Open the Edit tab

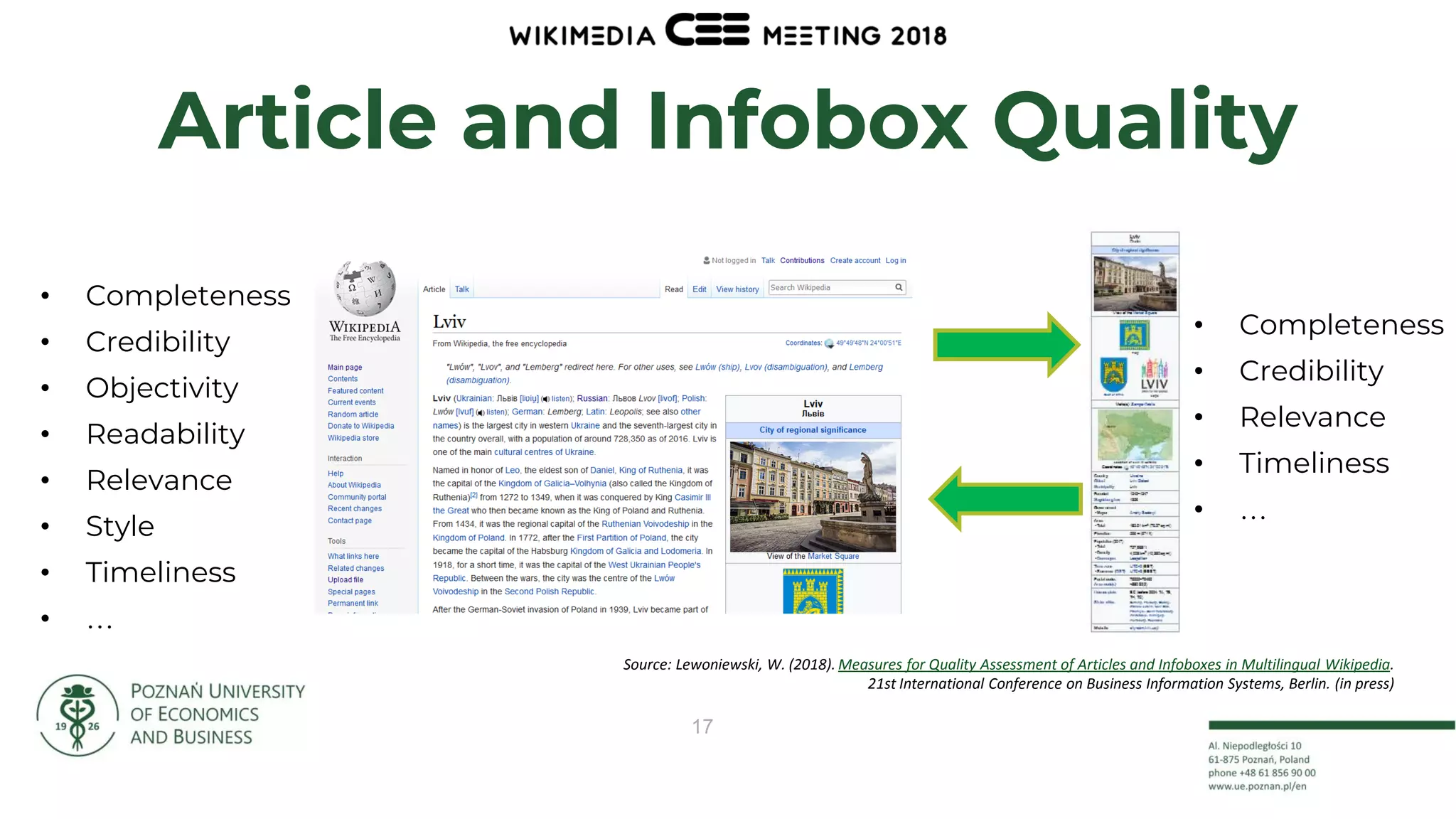point(700,289)
